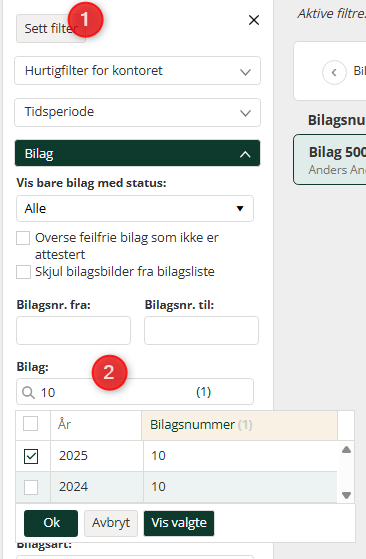Click the scroll down arrow in the Bilag list
Screen dimensions: 366x559
pyautogui.click(x=346, y=495)
